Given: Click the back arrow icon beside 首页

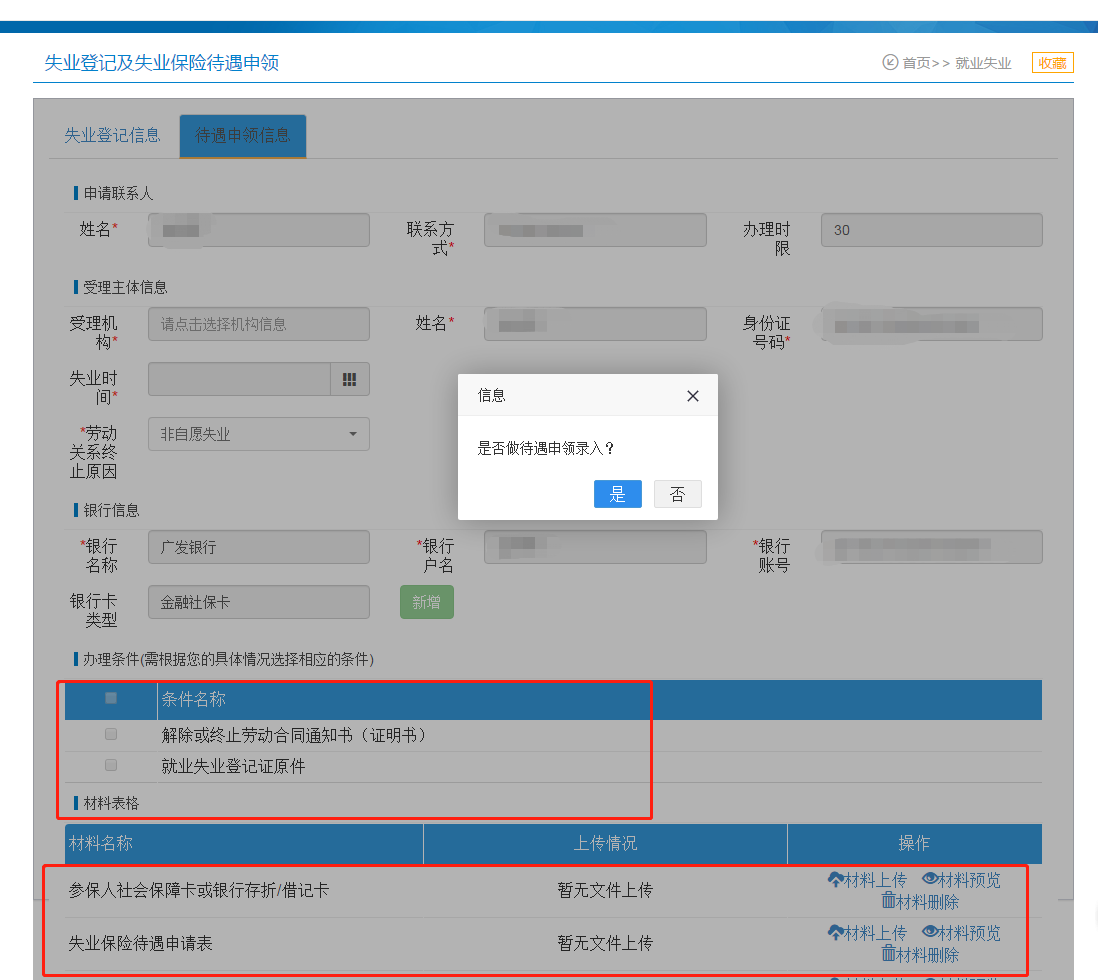Looking at the screenshot, I should pyautogui.click(x=890, y=62).
